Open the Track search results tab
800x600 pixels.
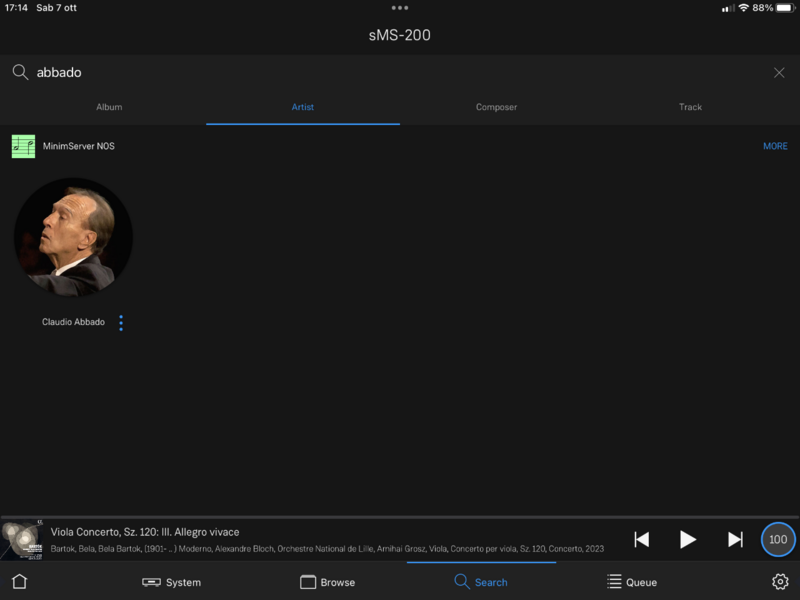pyautogui.click(x=689, y=107)
